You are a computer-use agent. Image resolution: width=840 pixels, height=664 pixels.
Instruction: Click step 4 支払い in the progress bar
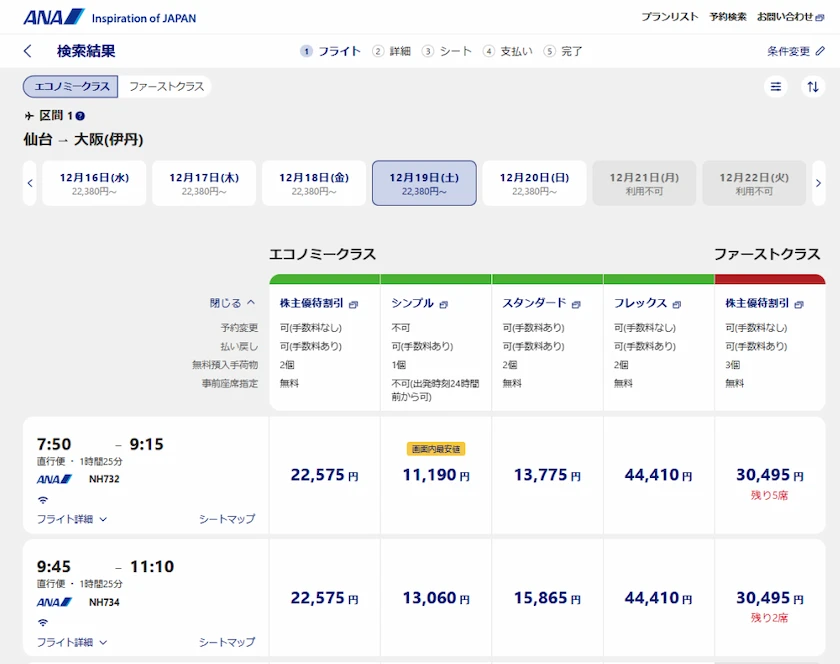point(507,51)
